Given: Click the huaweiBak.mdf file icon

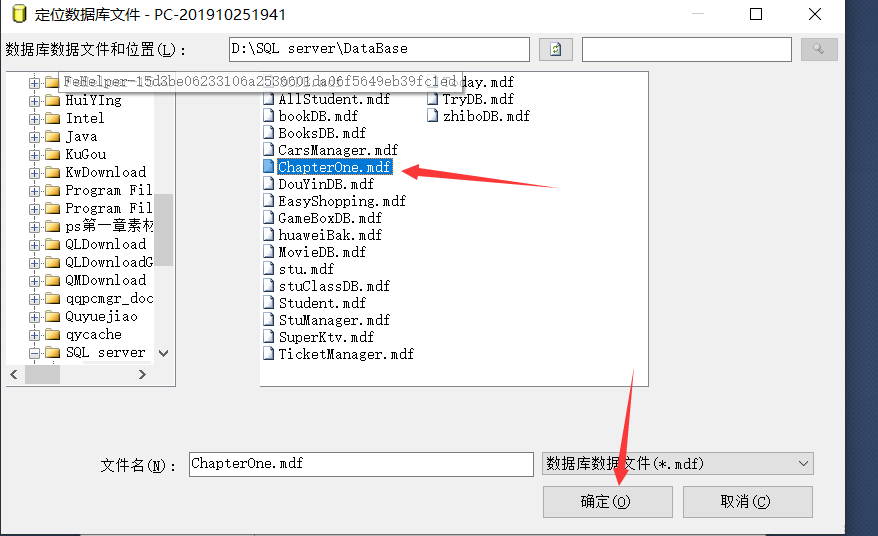Looking at the screenshot, I should (269, 235).
